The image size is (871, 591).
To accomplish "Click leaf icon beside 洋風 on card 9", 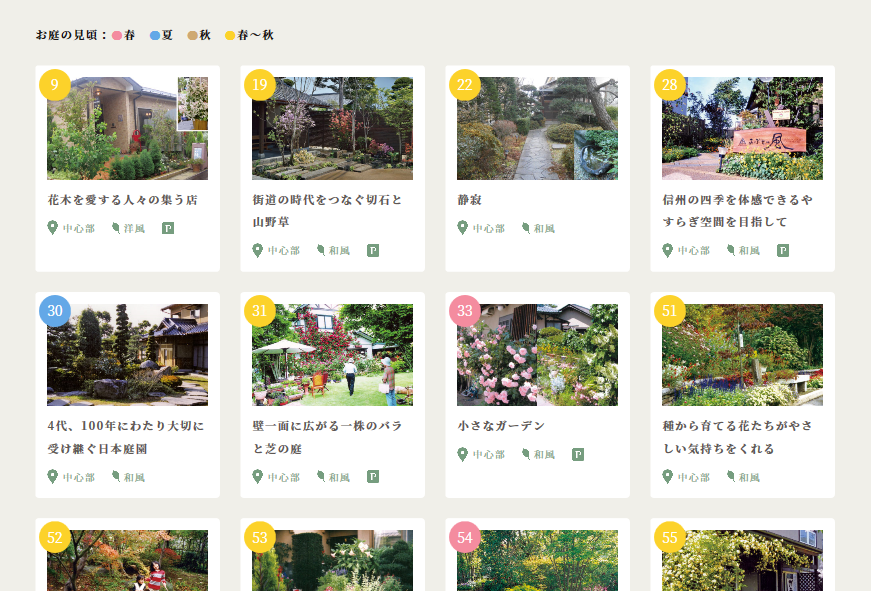I will (116, 228).
